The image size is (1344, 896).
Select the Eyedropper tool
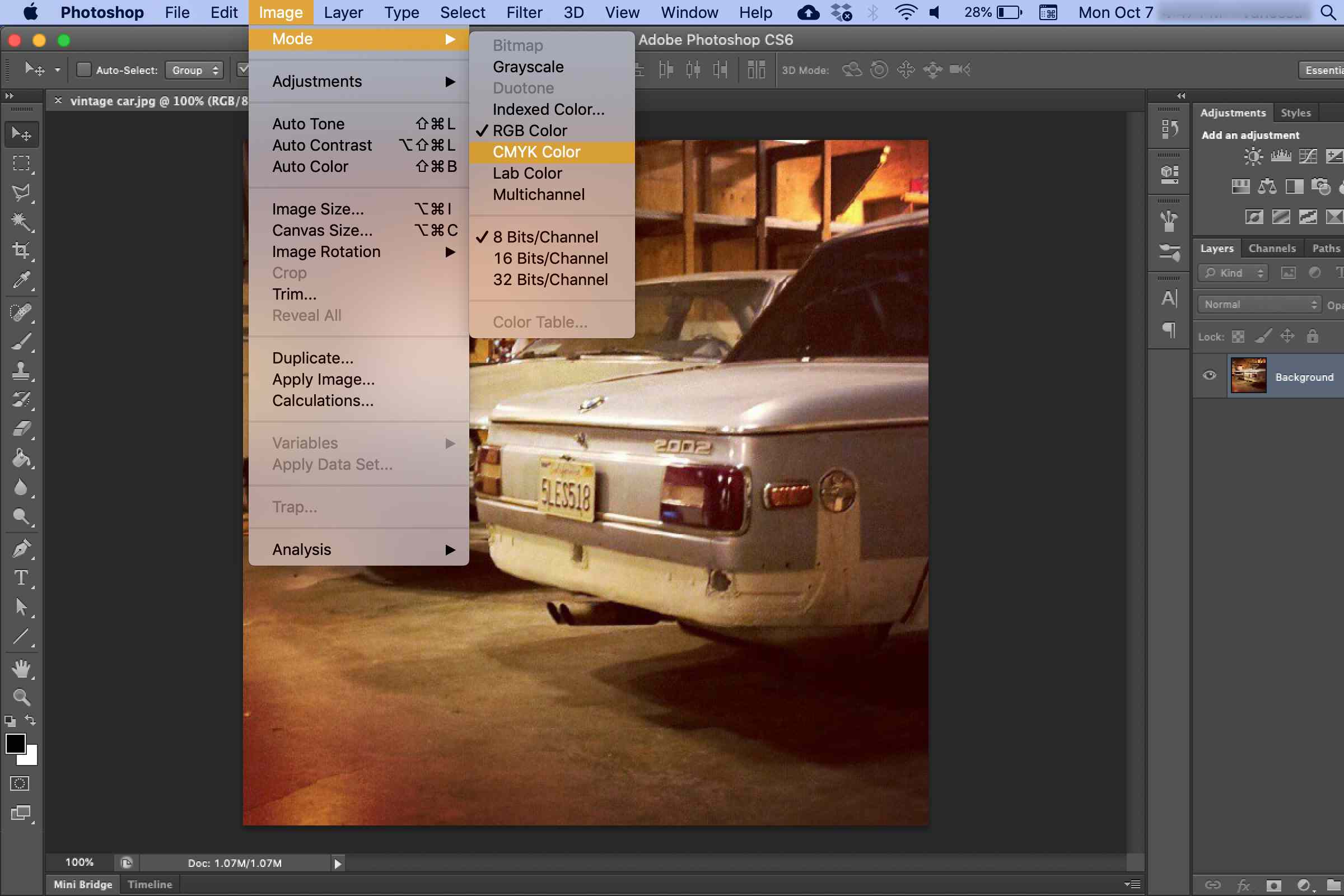click(x=22, y=279)
